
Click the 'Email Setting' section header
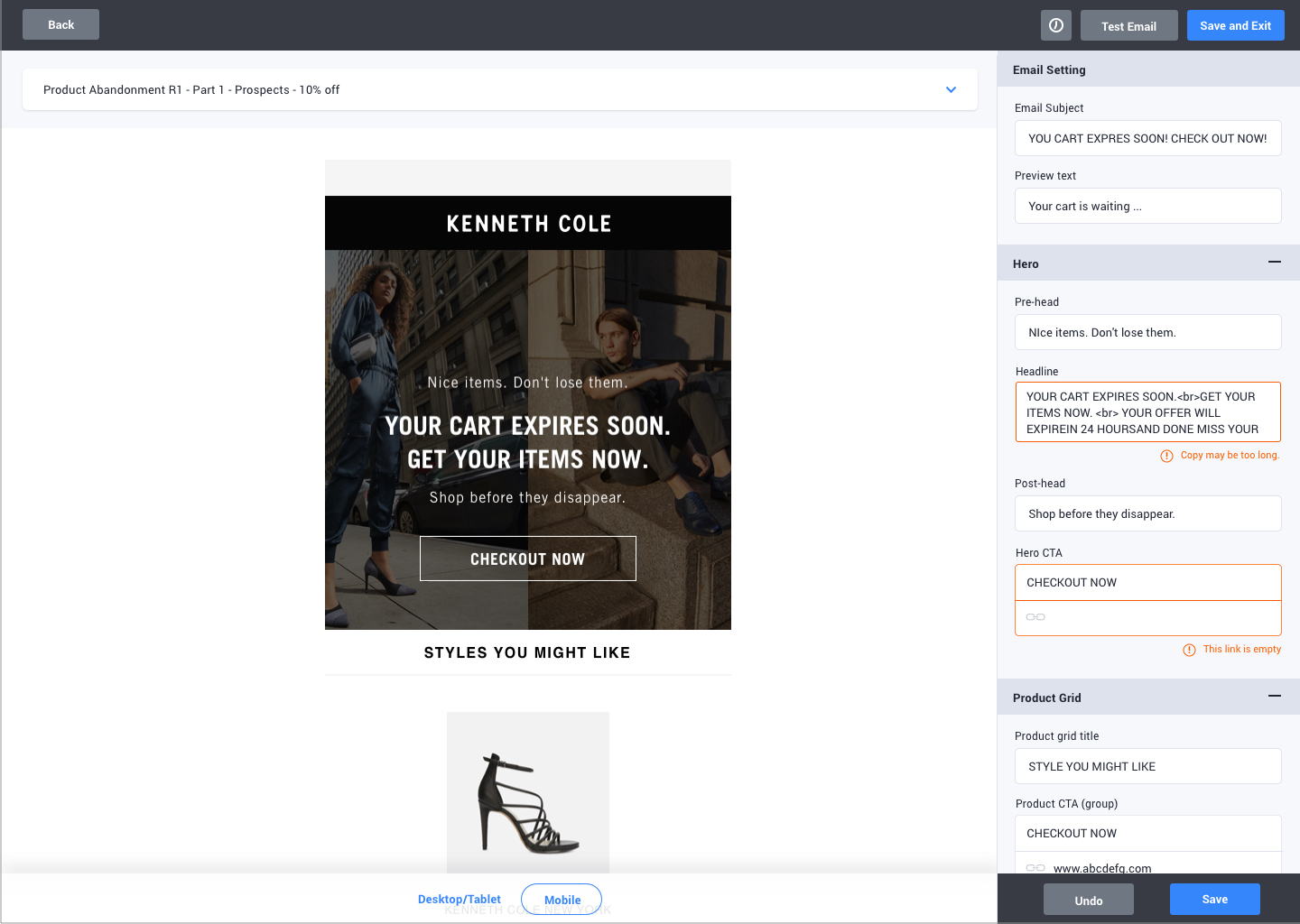[1148, 69]
